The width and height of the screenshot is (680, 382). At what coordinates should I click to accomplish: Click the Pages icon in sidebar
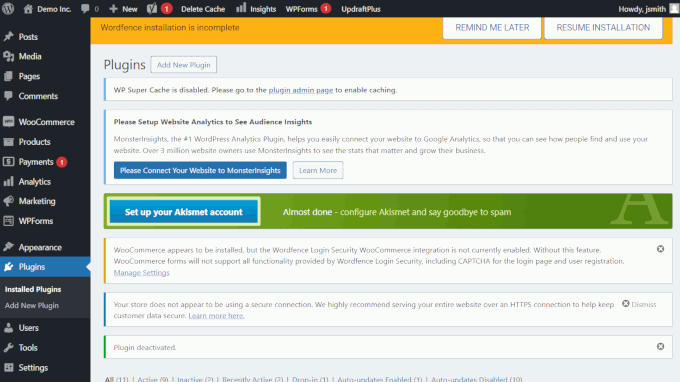9,76
